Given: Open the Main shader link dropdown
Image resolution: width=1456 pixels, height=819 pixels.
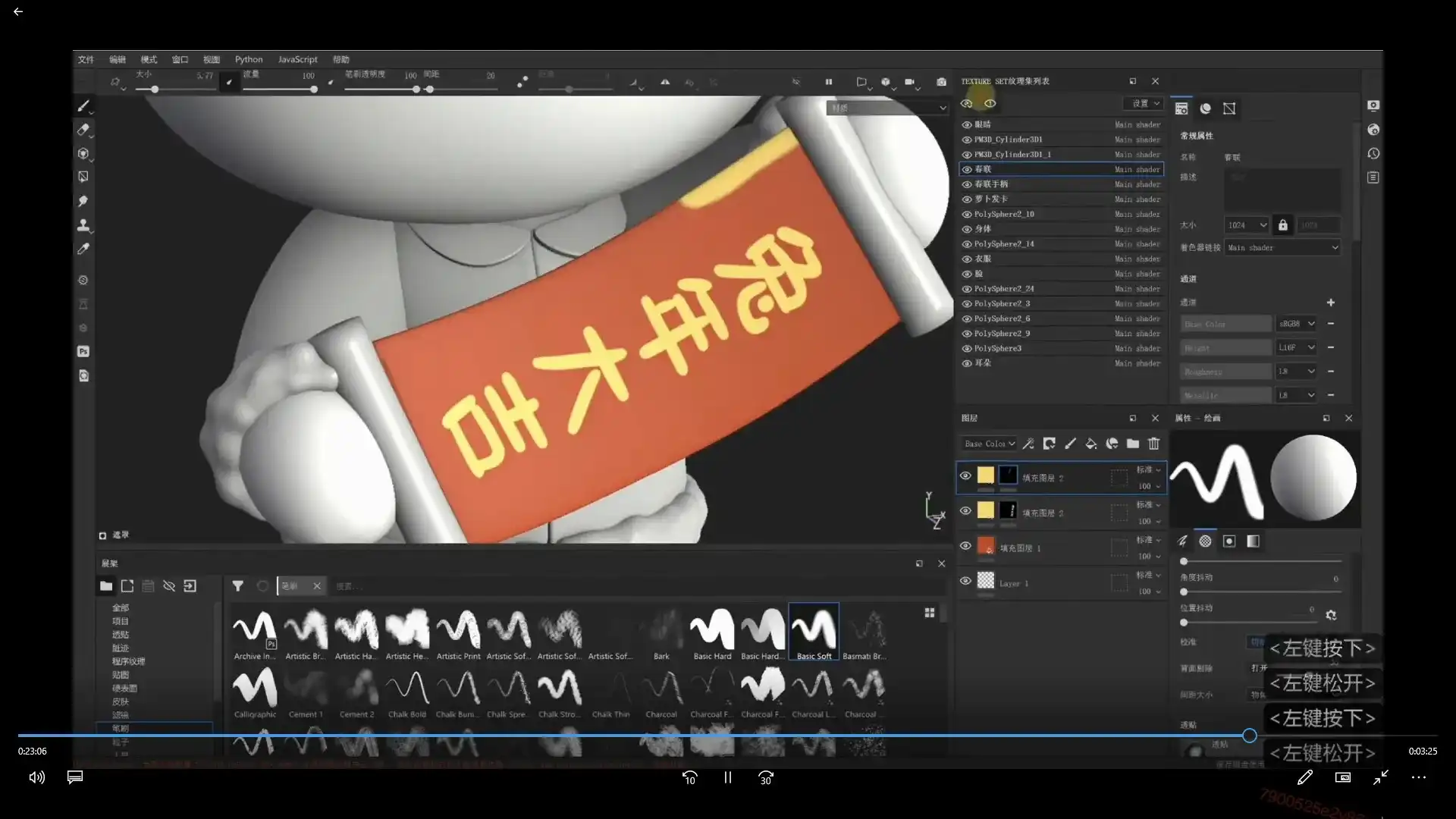Looking at the screenshot, I should [x=1282, y=248].
